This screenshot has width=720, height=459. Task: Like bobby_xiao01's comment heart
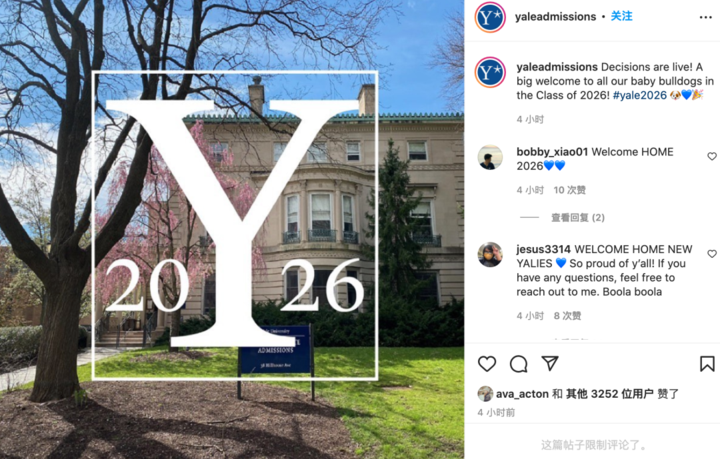click(712, 157)
